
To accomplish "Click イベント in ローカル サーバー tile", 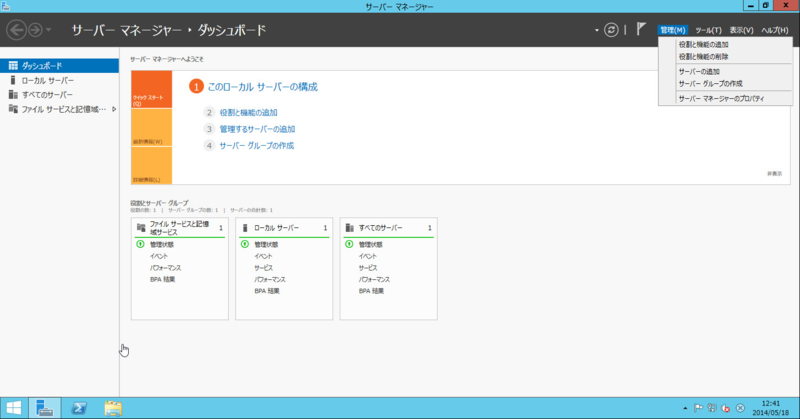I will tap(263, 256).
